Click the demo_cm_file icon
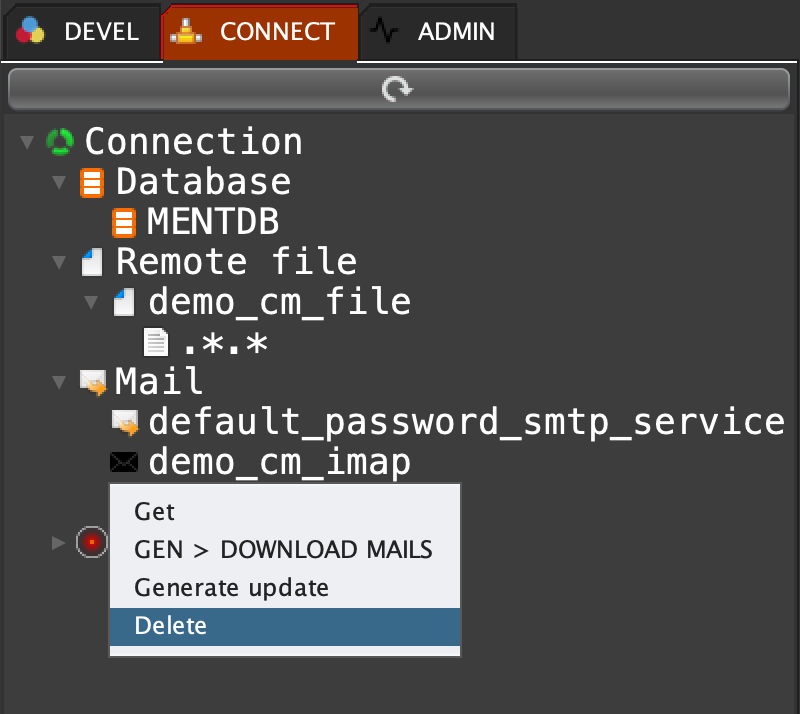Image resolution: width=800 pixels, height=714 pixels. pos(124,301)
